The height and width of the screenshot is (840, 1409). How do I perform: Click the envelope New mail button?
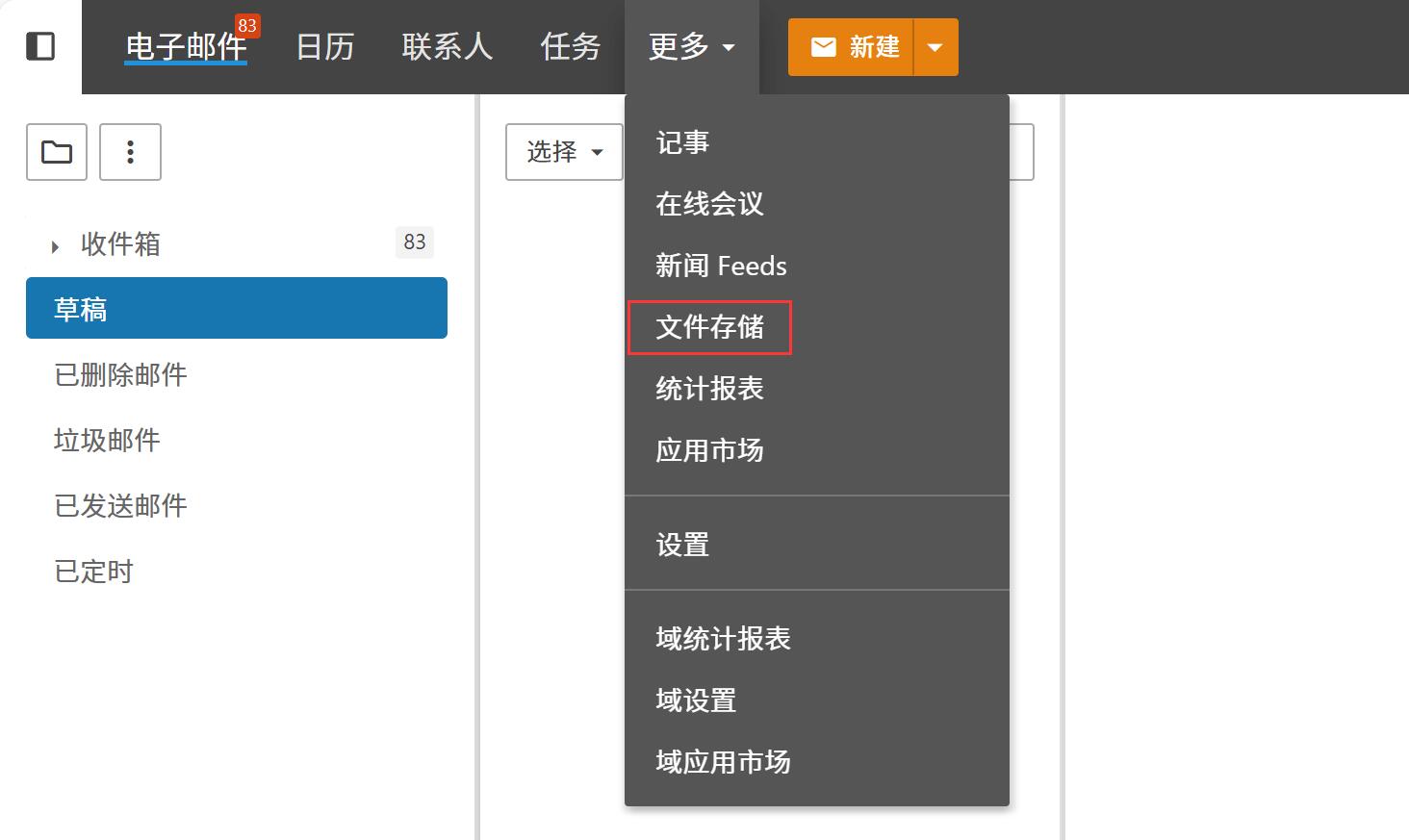coord(851,47)
